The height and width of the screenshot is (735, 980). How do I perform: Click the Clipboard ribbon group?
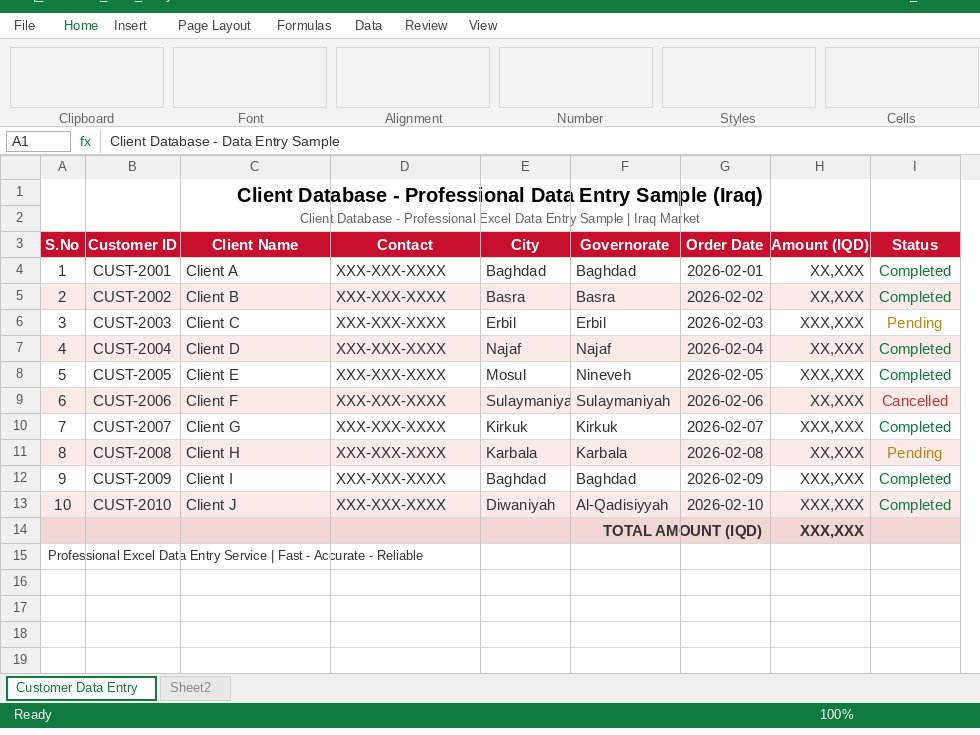[87, 78]
